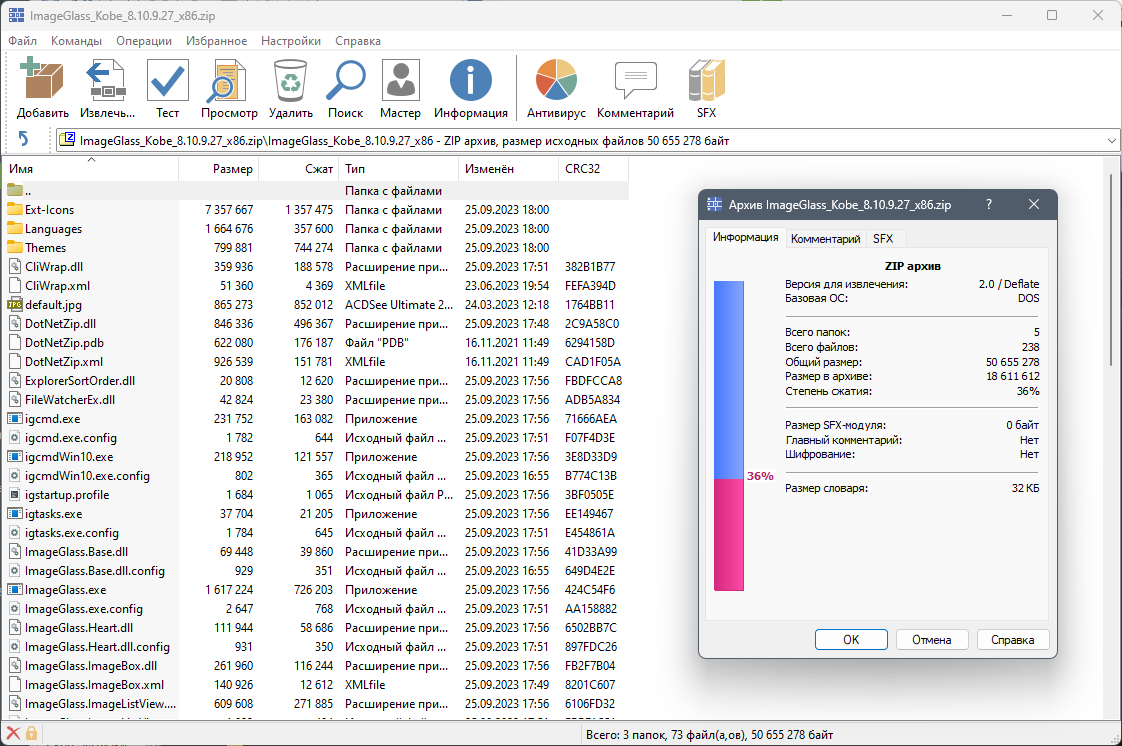The image size is (1122, 746).
Task: Click the Комментарий speech bubble icon
Action: tap(635, 80)
